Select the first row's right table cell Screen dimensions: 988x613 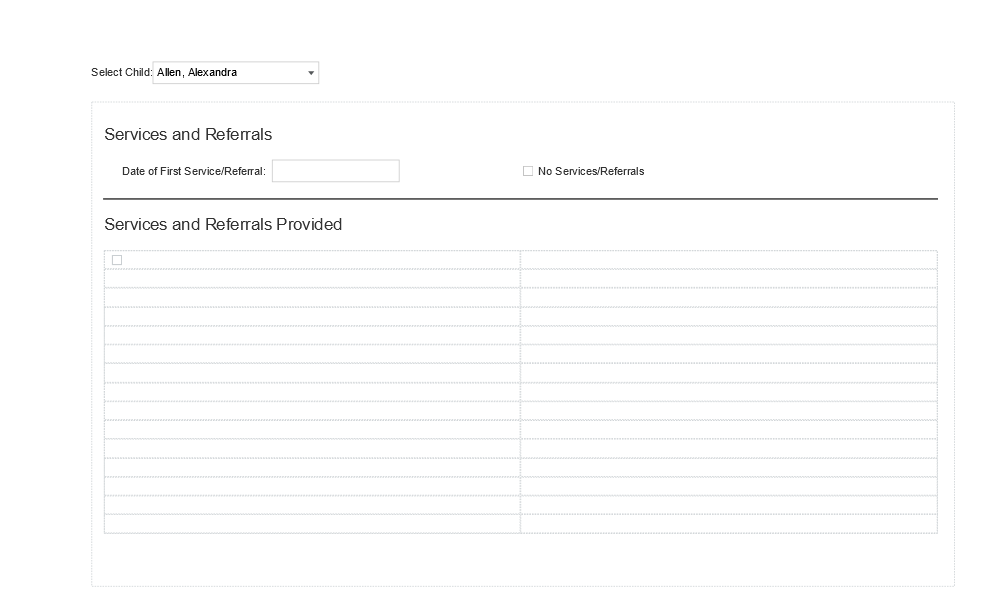coord(728,260)
